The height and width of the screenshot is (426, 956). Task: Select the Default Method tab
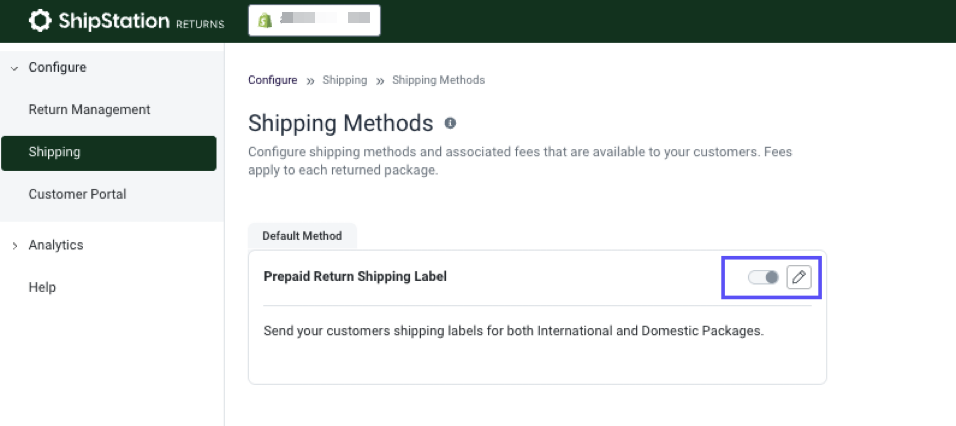point(302,236)
